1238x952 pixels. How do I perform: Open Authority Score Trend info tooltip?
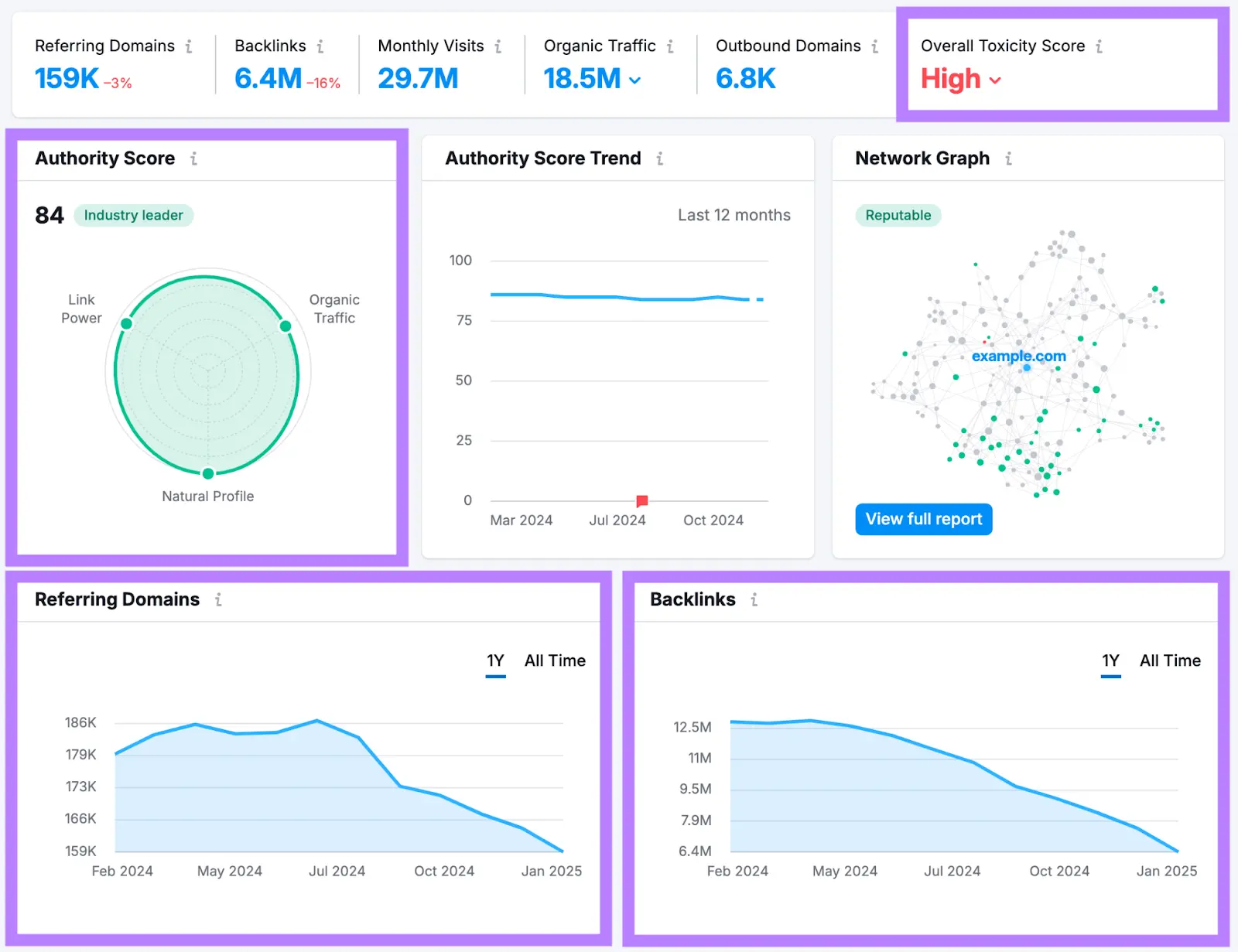[x=659, y=158]
